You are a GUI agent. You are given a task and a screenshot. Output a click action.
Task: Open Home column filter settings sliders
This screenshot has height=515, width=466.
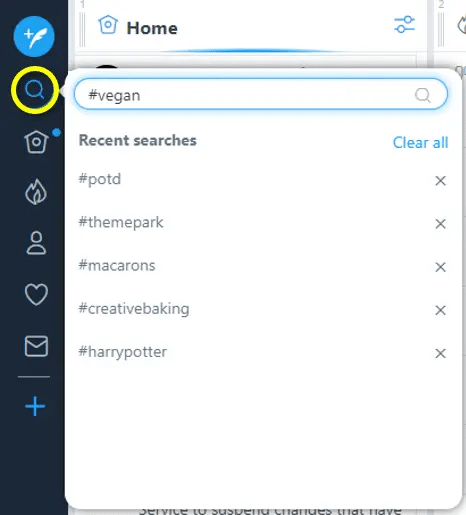coord(404,25)
